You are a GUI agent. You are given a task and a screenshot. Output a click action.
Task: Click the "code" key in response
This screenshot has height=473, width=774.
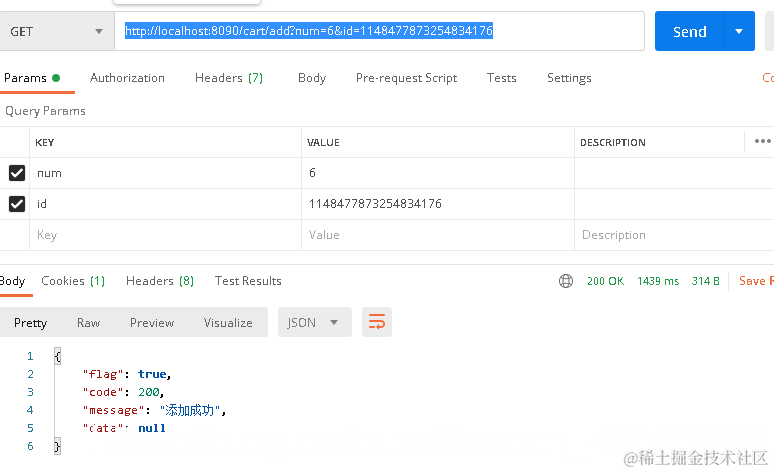click(102, 392)
